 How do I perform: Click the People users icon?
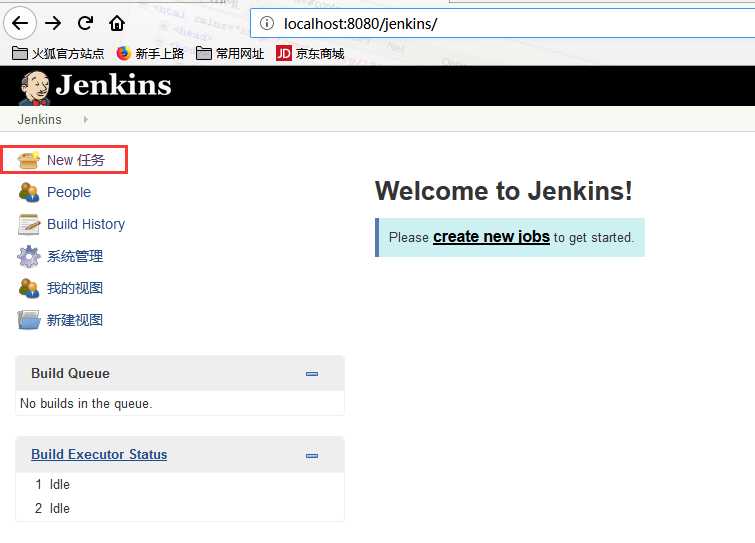[29, 193]
